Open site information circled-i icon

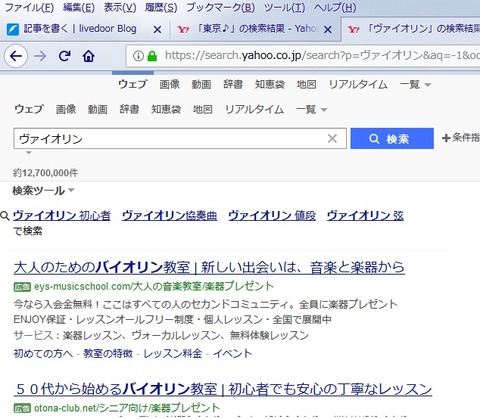point(138,56)
